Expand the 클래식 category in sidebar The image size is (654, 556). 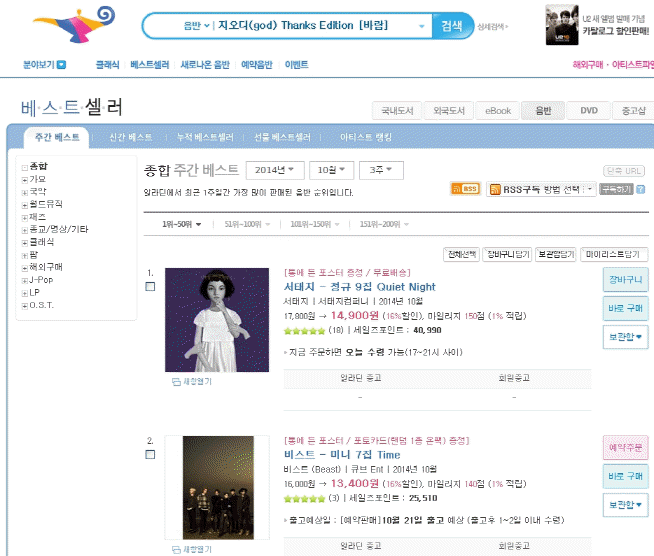[25, 243]
